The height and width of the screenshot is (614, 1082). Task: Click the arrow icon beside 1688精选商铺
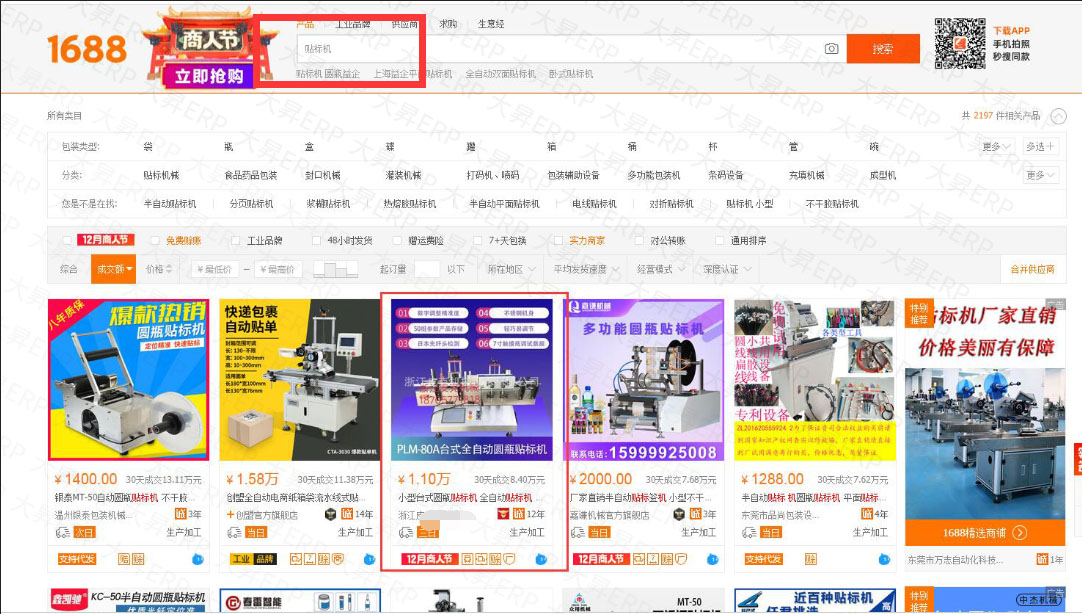pos(1020,533)
